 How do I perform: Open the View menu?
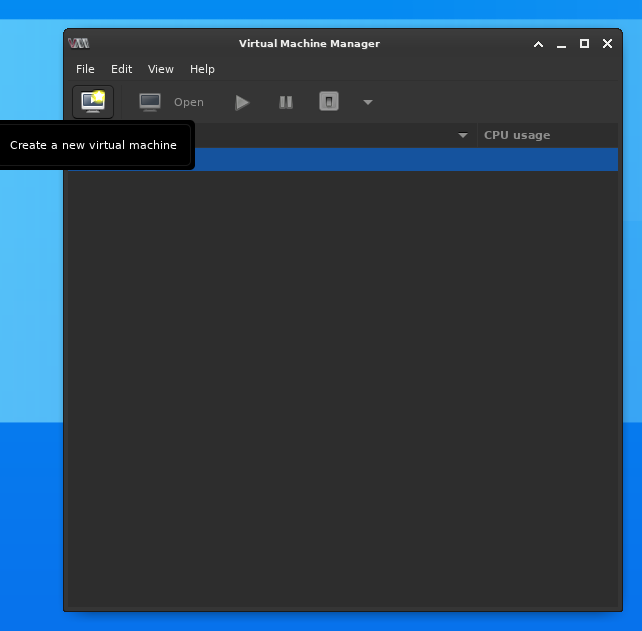point(160,69)
